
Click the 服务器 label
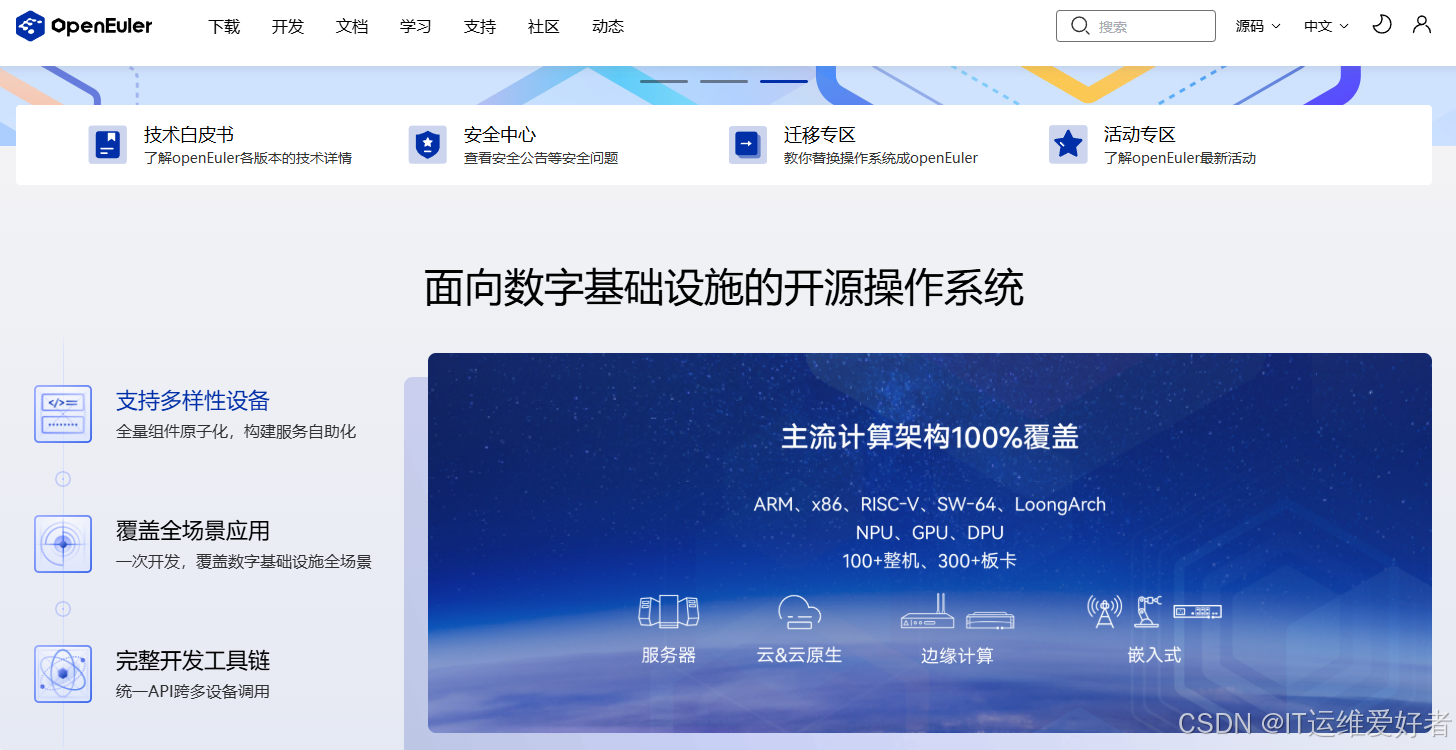click(x=669, y=656)
